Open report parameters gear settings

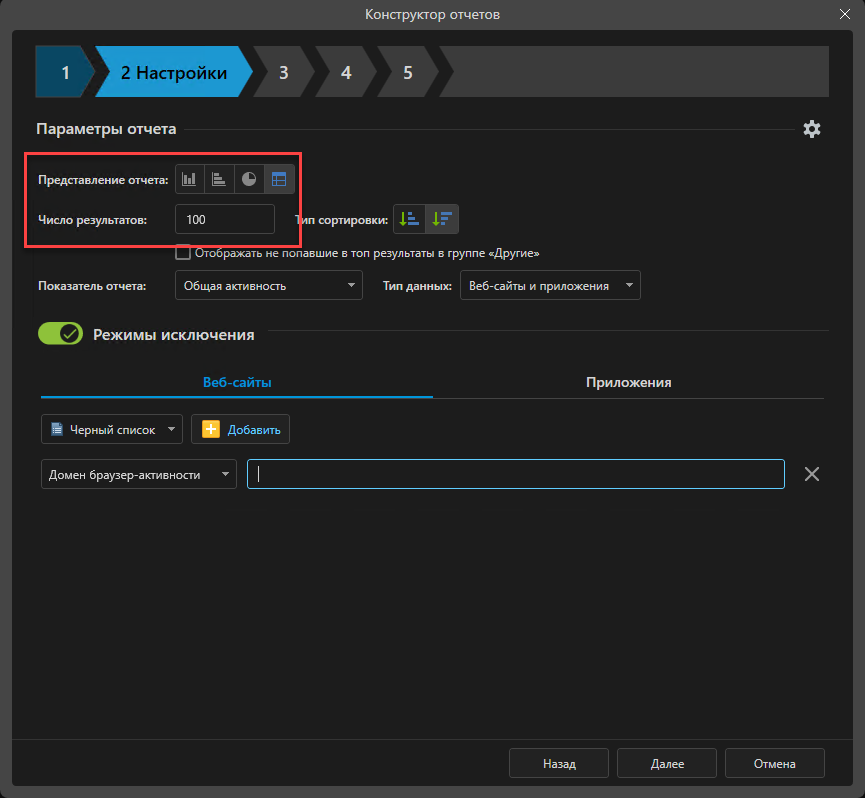point(812,129)
